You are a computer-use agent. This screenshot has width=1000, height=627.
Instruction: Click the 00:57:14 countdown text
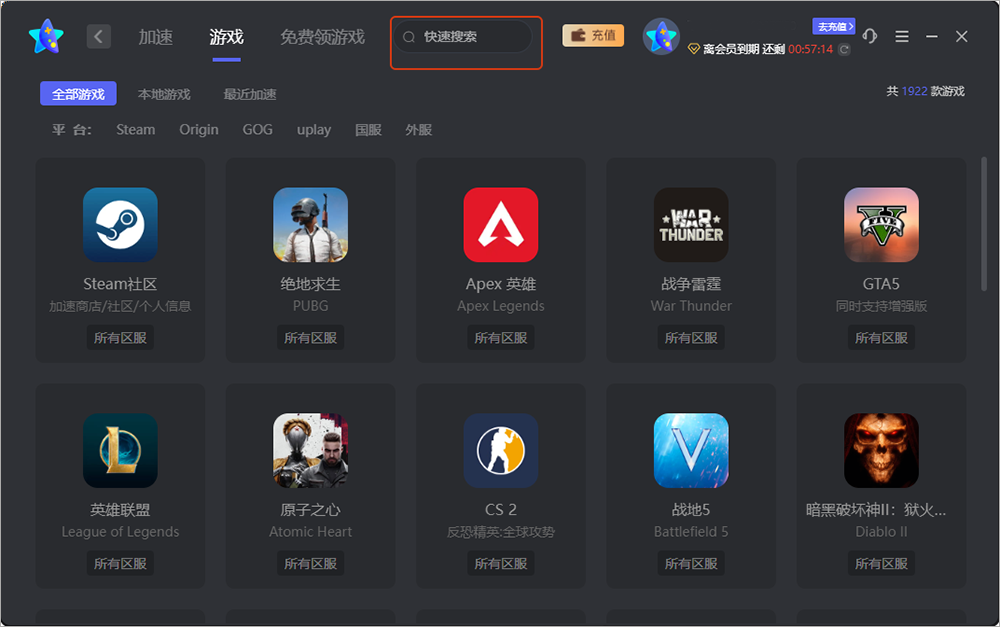pos(811,49)
